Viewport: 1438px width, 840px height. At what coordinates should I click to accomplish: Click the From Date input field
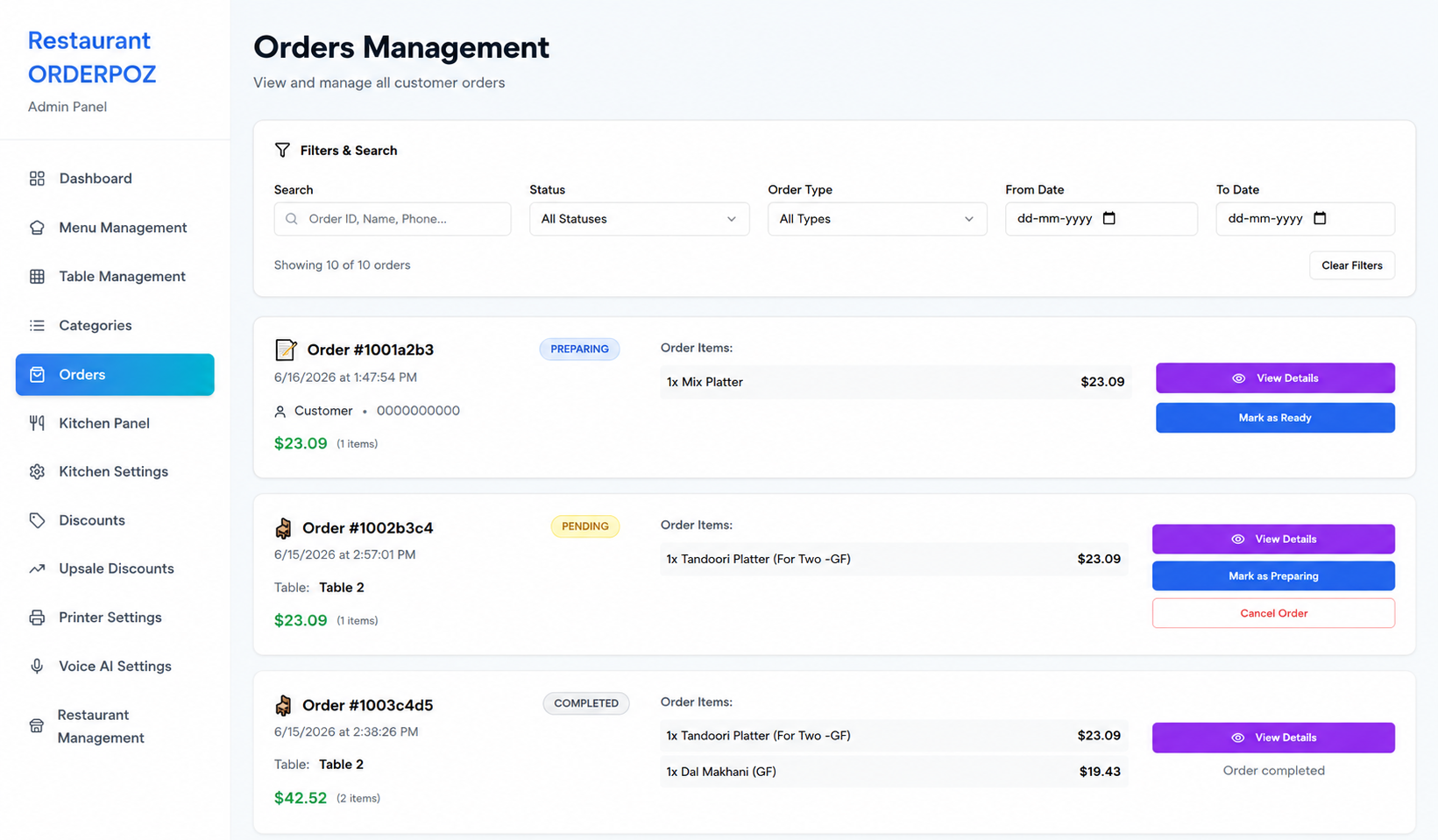click(x=1101, y=219)
